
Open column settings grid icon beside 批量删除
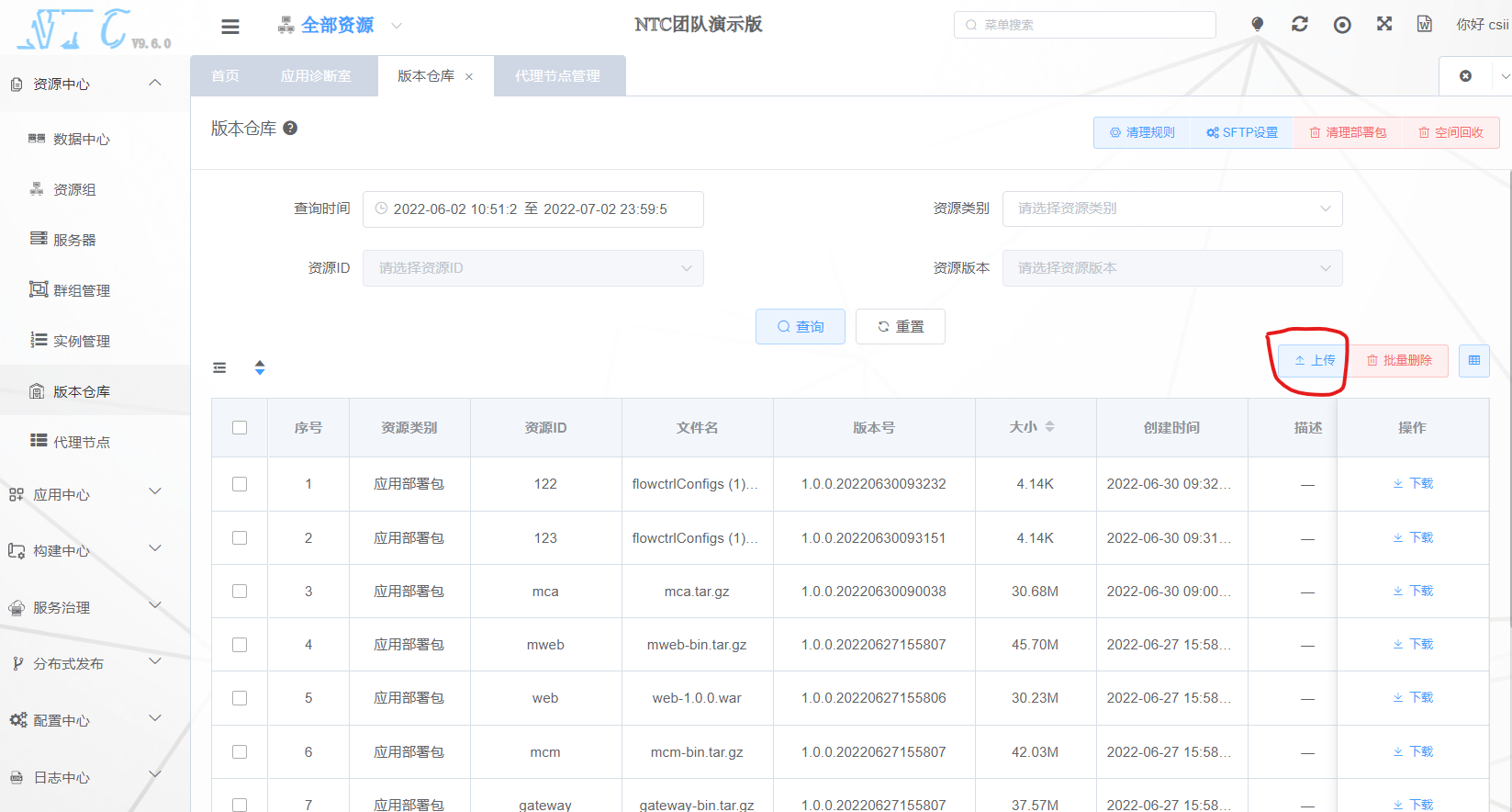[1474, 361]
